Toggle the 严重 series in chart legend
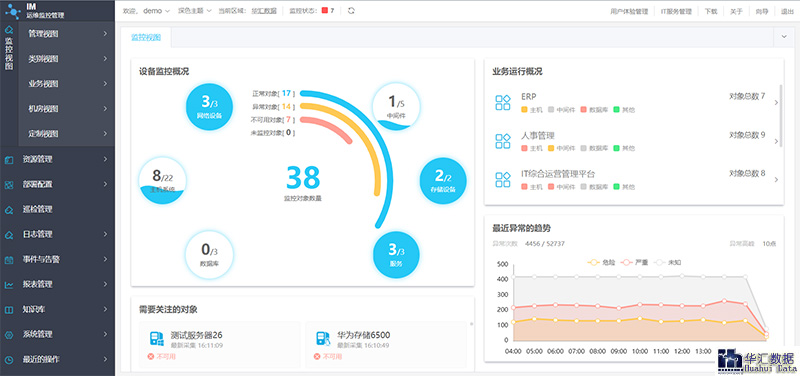 [x=635, y=262]
